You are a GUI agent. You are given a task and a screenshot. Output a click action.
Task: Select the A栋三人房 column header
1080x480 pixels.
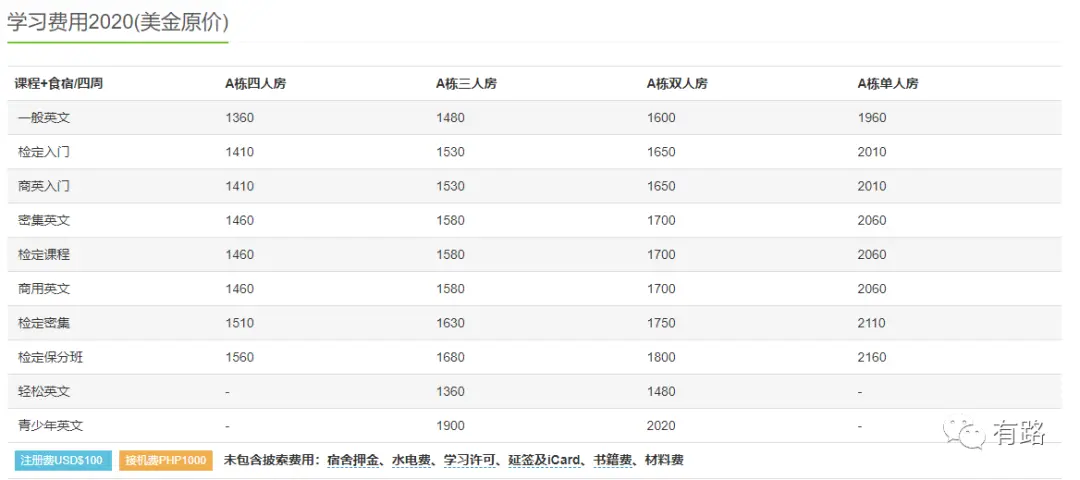tap(466, 84)
